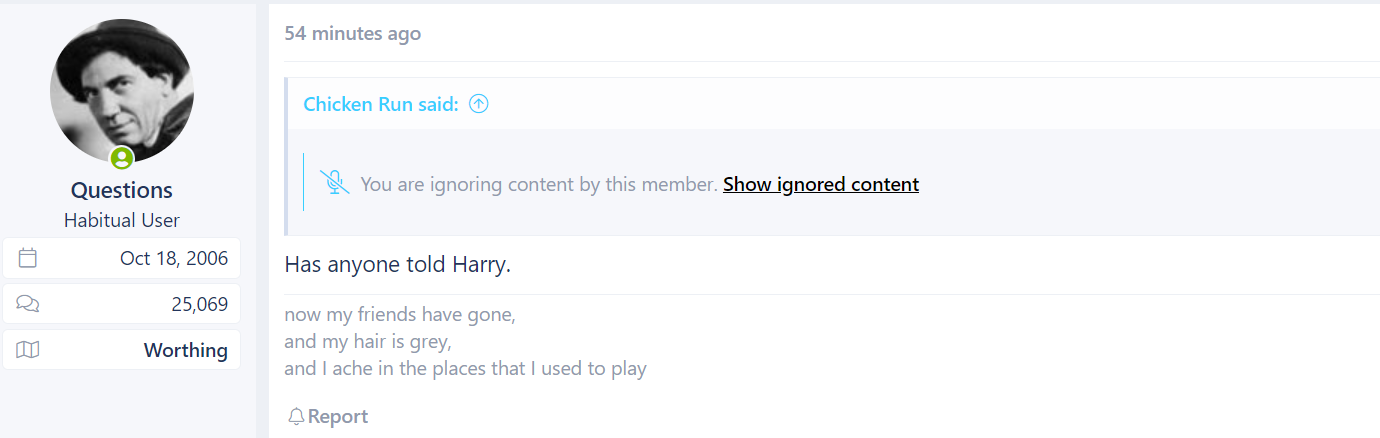This screenshot has height=438, width=1380.
Task: Click the up-arrow icon beside Chicken Run said
Action: pyautogui.click(x=479, y=104)
